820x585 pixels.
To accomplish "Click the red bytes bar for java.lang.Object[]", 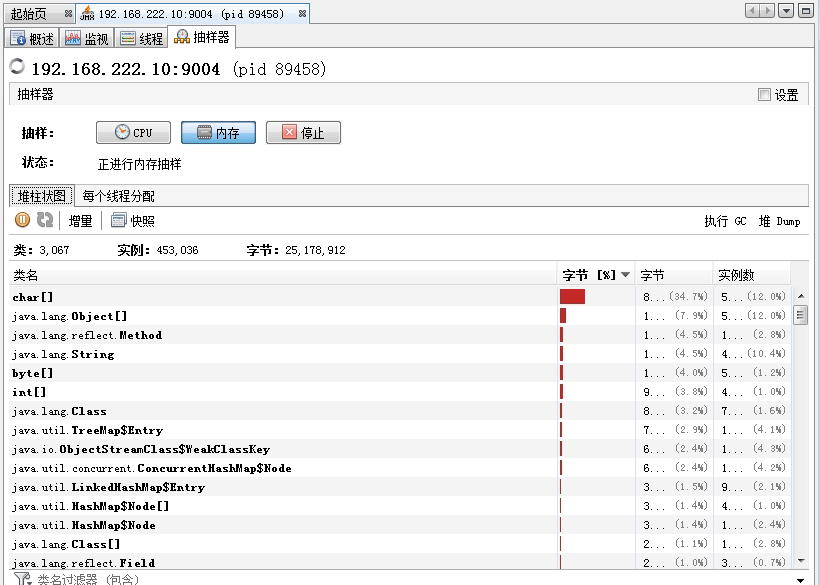I will (x=563, y=315).
